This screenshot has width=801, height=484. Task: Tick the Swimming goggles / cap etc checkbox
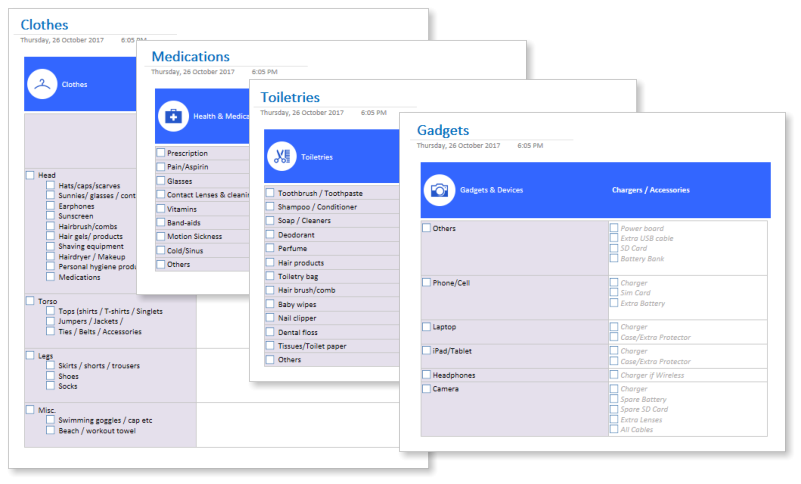[50, 420]
